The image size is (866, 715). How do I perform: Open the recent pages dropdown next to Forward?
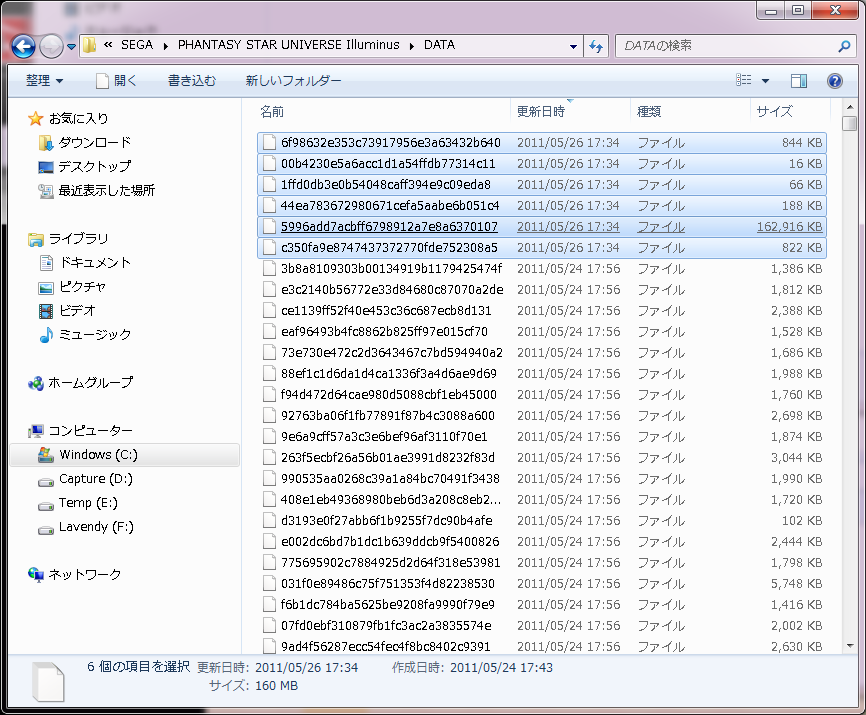pyautogui.click(x=71, y=47)
